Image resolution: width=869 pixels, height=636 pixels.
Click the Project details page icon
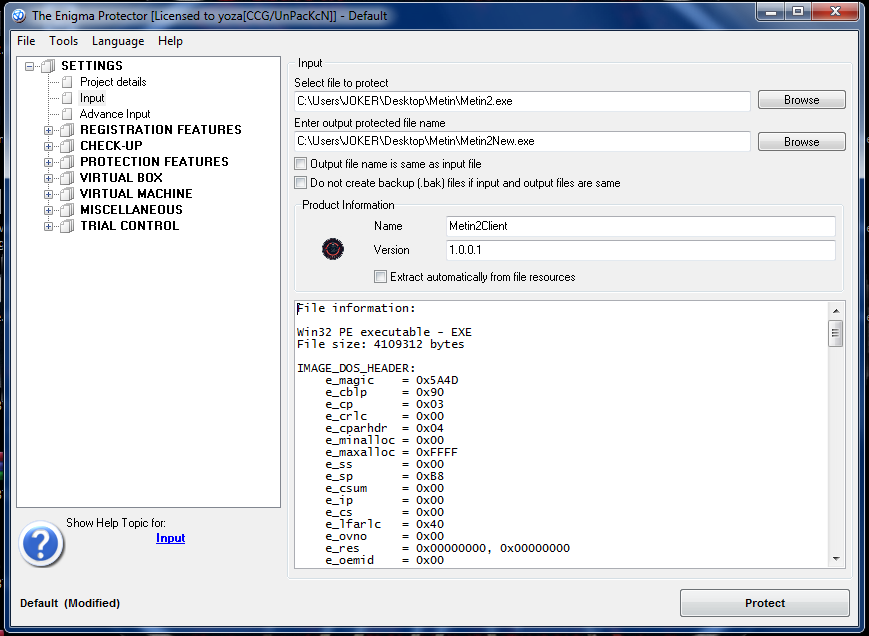click(67, 83)
